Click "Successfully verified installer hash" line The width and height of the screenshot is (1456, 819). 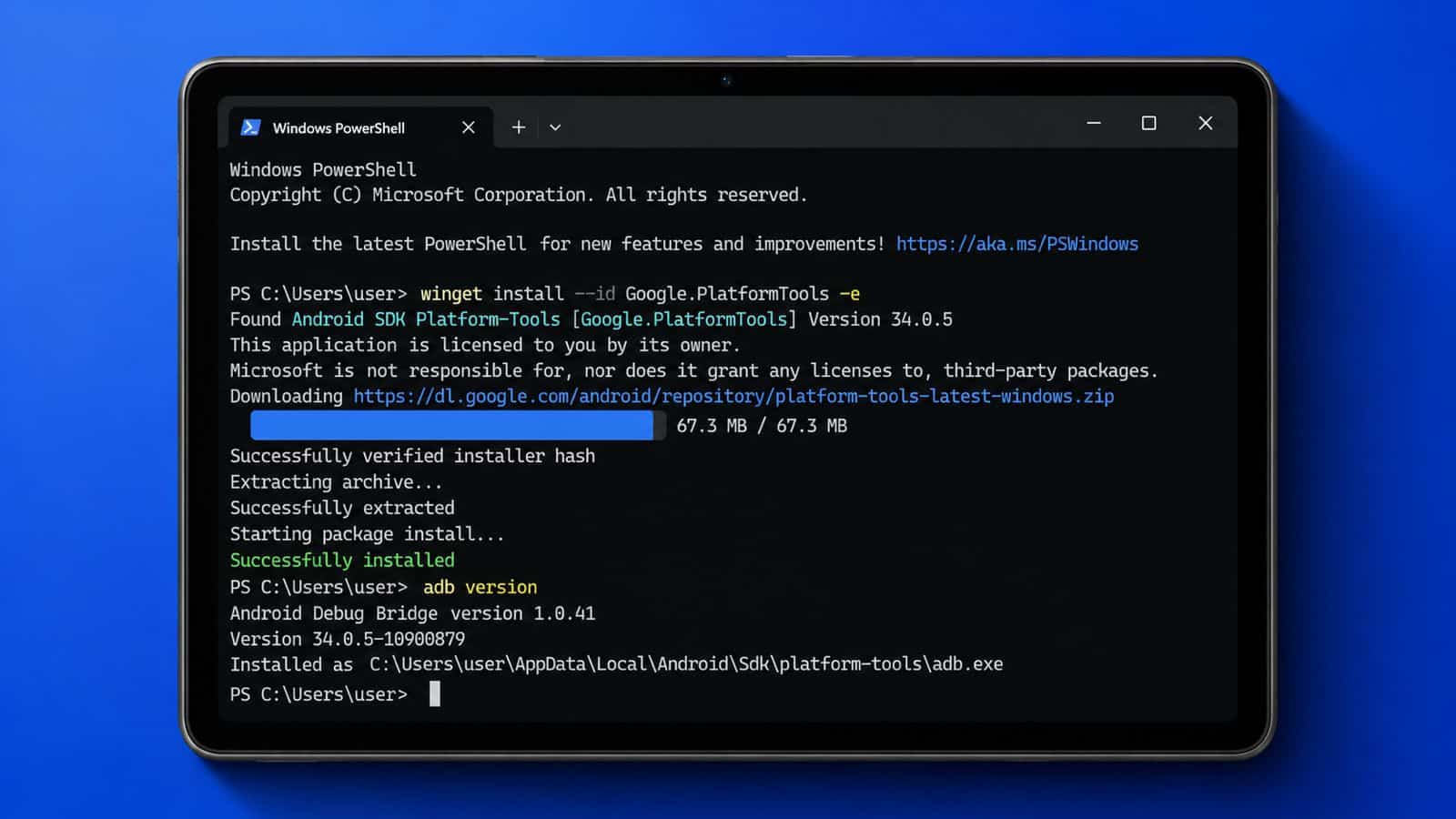(x=412, y=456)
